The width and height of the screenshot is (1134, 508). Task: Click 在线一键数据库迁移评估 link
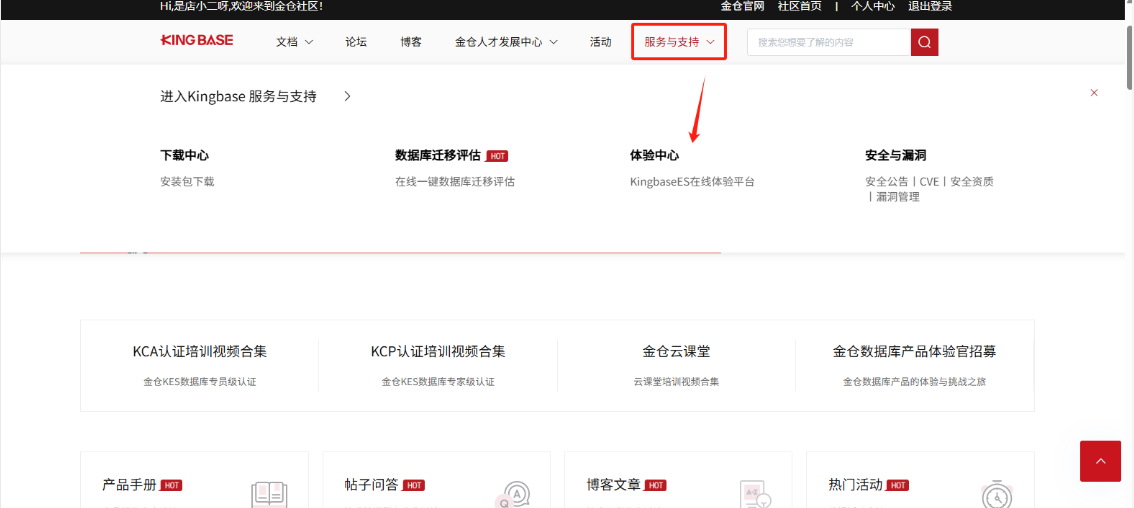tap(455, 182)
